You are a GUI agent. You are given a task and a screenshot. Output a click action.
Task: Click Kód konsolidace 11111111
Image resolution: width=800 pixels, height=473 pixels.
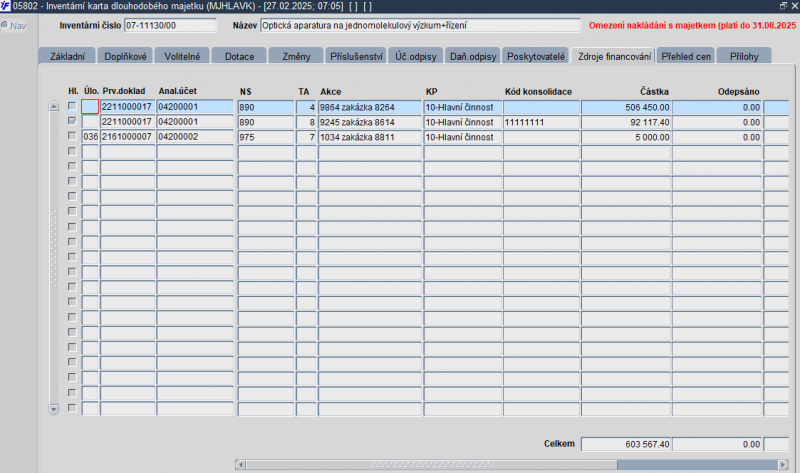point(541,122)
